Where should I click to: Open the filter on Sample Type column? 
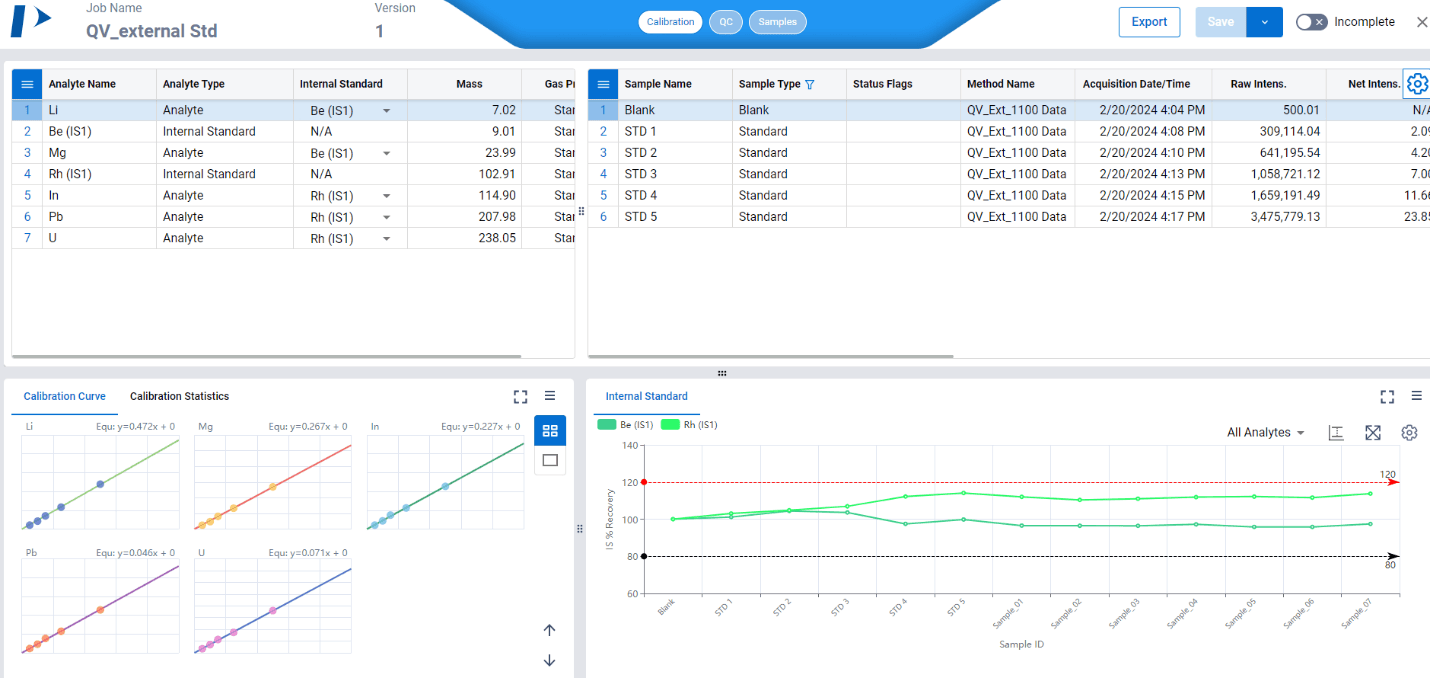tap(809, 84)
